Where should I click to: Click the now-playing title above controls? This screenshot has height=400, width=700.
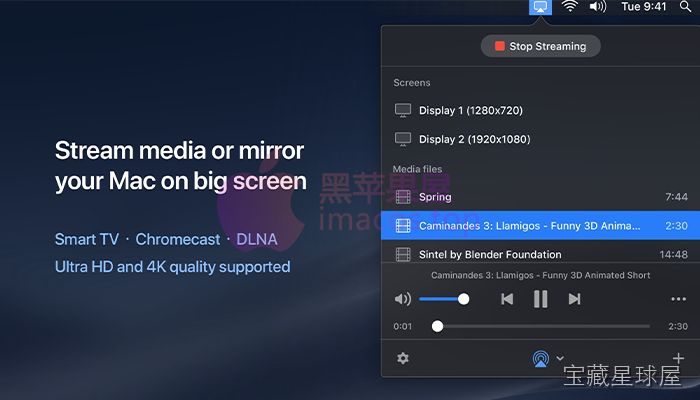point(541,275)
